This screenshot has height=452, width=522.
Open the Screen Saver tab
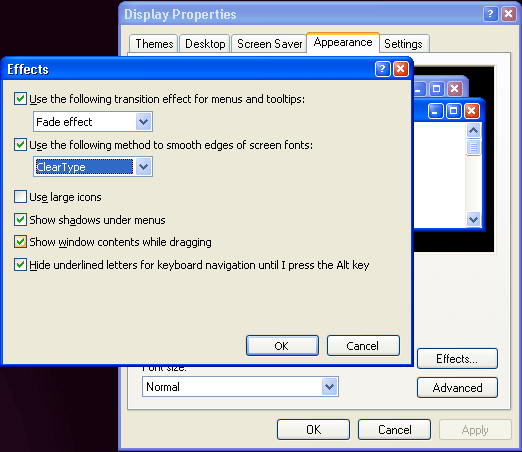pyautogui.click(x=269, y=44)
